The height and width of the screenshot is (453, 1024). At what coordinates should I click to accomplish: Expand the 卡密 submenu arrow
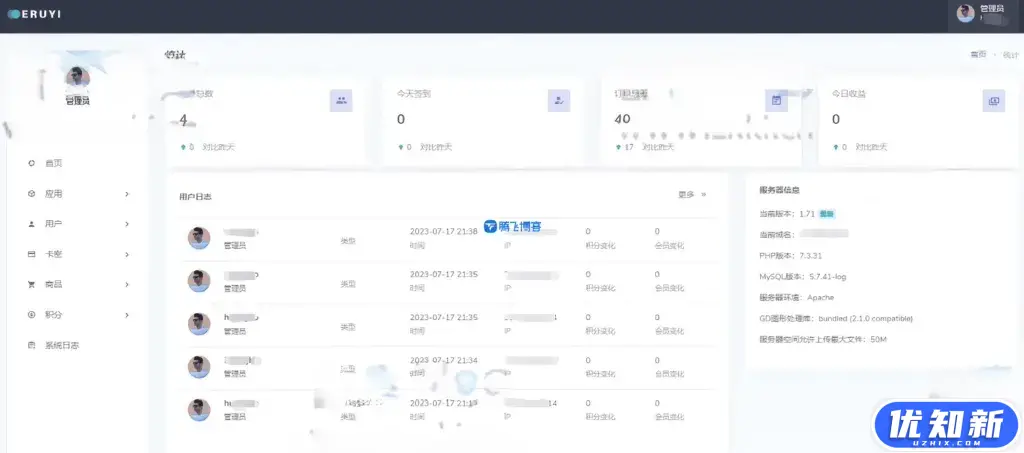coord(126,254)
